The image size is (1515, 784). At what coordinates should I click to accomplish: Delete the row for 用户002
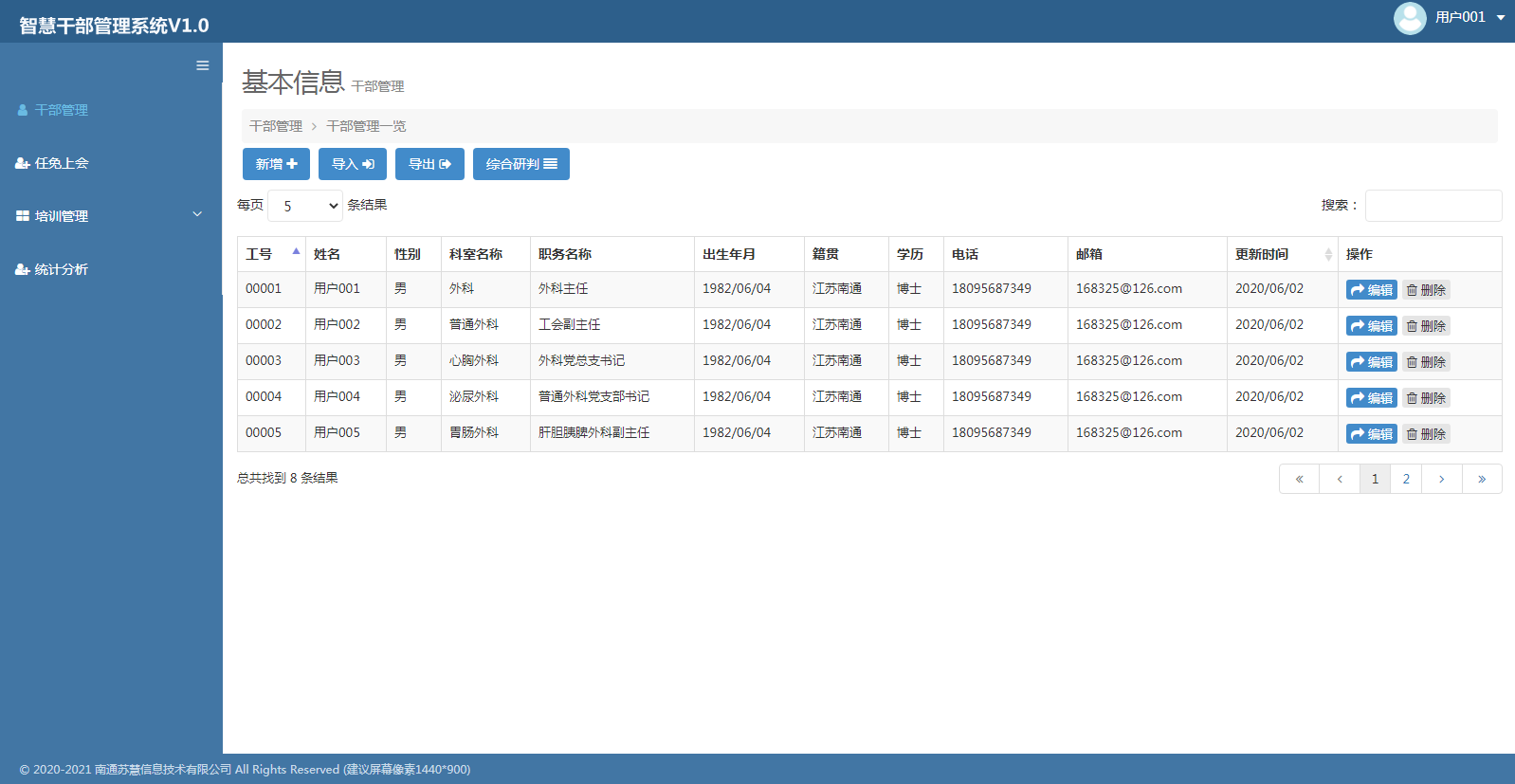click(1426, 326)
